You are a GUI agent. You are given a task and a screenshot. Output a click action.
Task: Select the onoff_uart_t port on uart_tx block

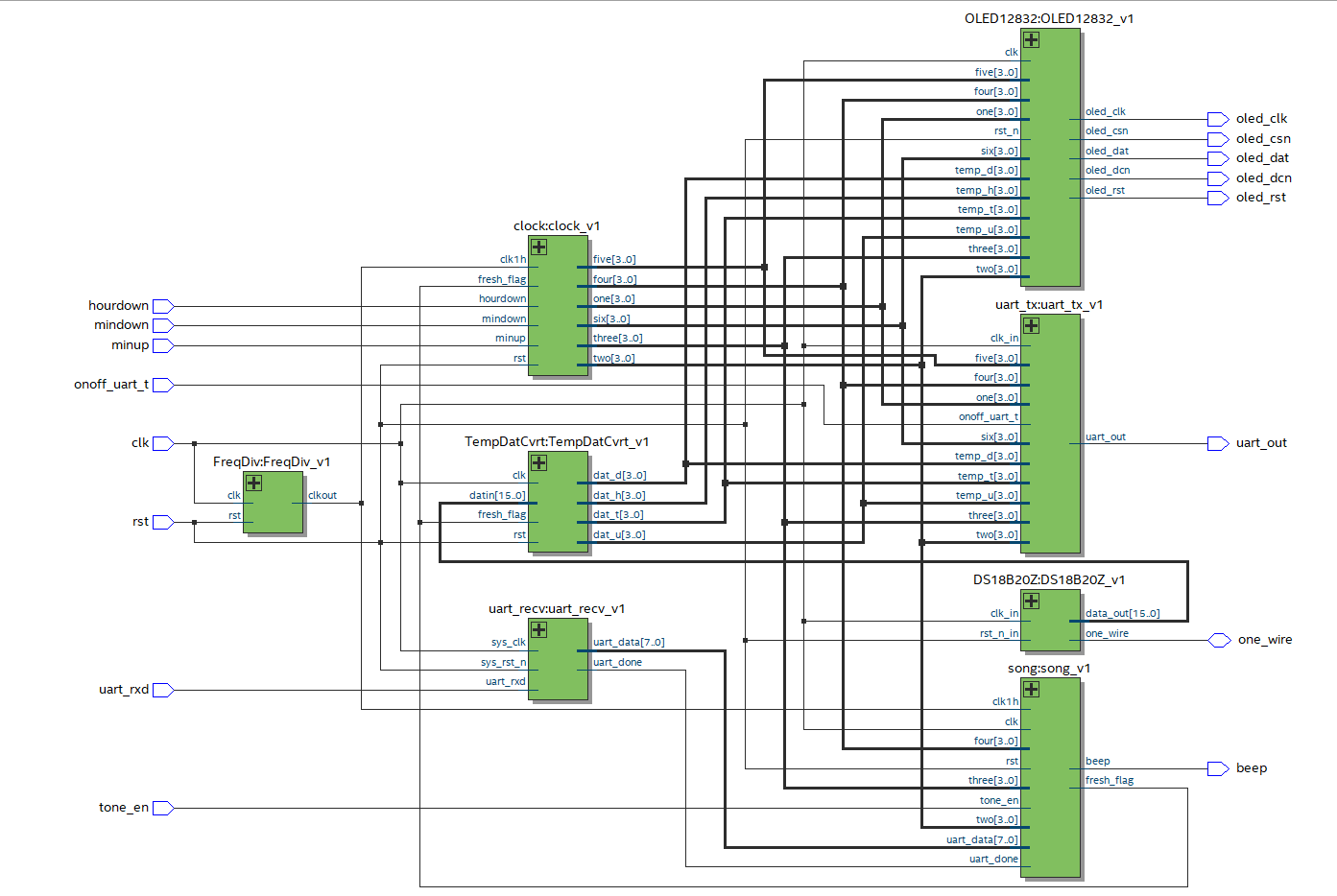[x=989, y=417]
